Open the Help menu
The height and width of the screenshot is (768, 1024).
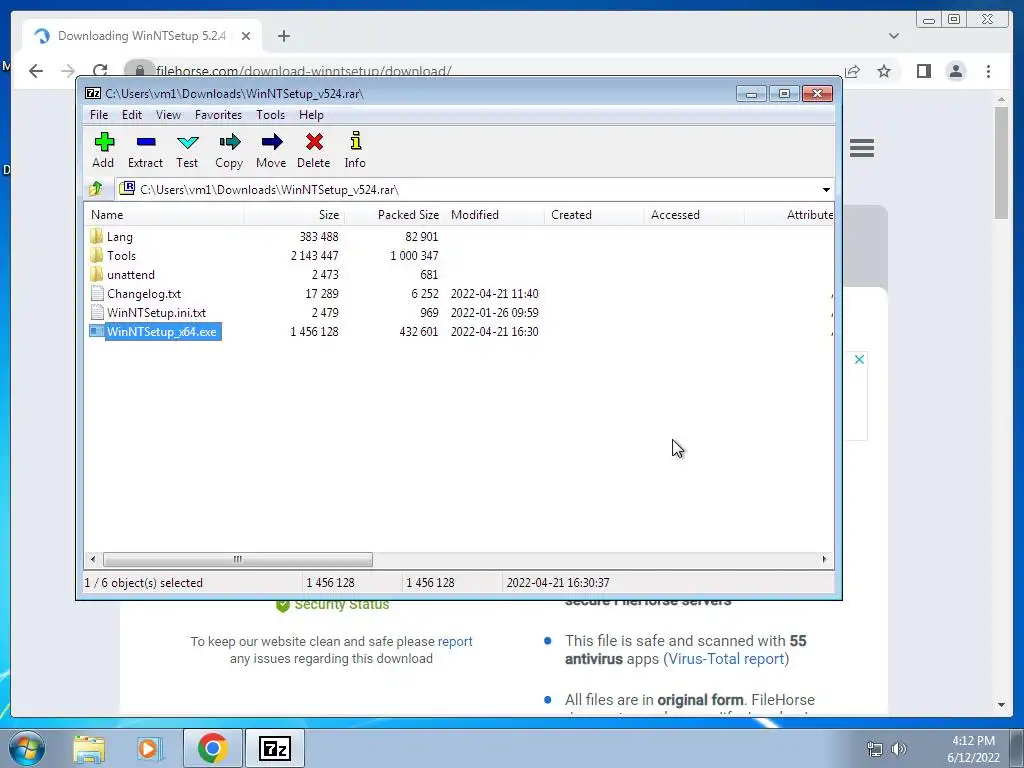click(x=311, y=115)
